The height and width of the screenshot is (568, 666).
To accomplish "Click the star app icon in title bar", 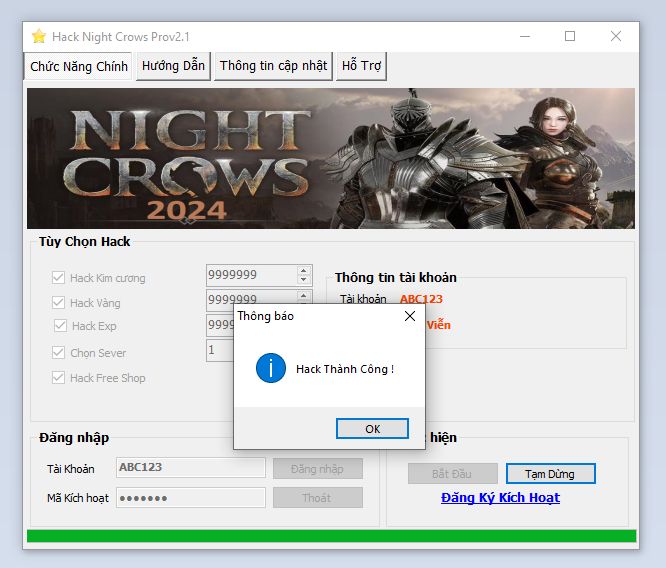I will pos(39,37).
